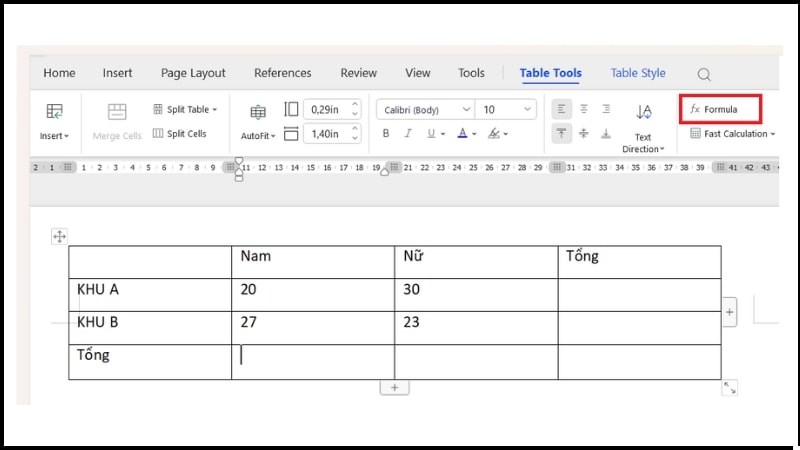The image size is (800, 450).
Task: Open the Fast Calculation dropdown
Action: click(x=735, y=133)
